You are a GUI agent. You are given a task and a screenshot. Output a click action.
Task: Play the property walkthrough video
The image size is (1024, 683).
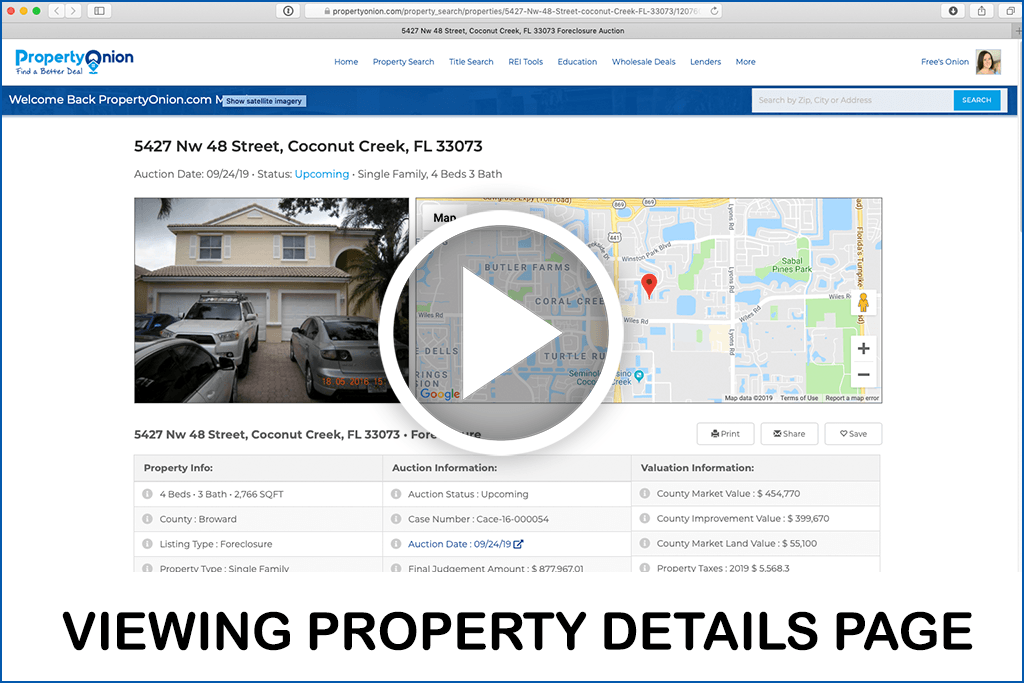[512, 330]
